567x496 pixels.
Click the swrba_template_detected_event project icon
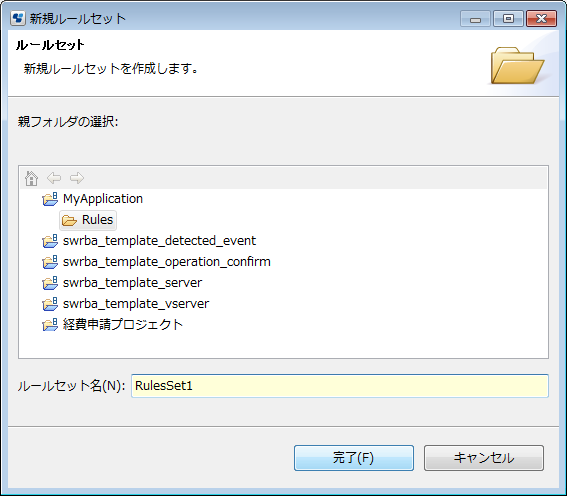50,241
